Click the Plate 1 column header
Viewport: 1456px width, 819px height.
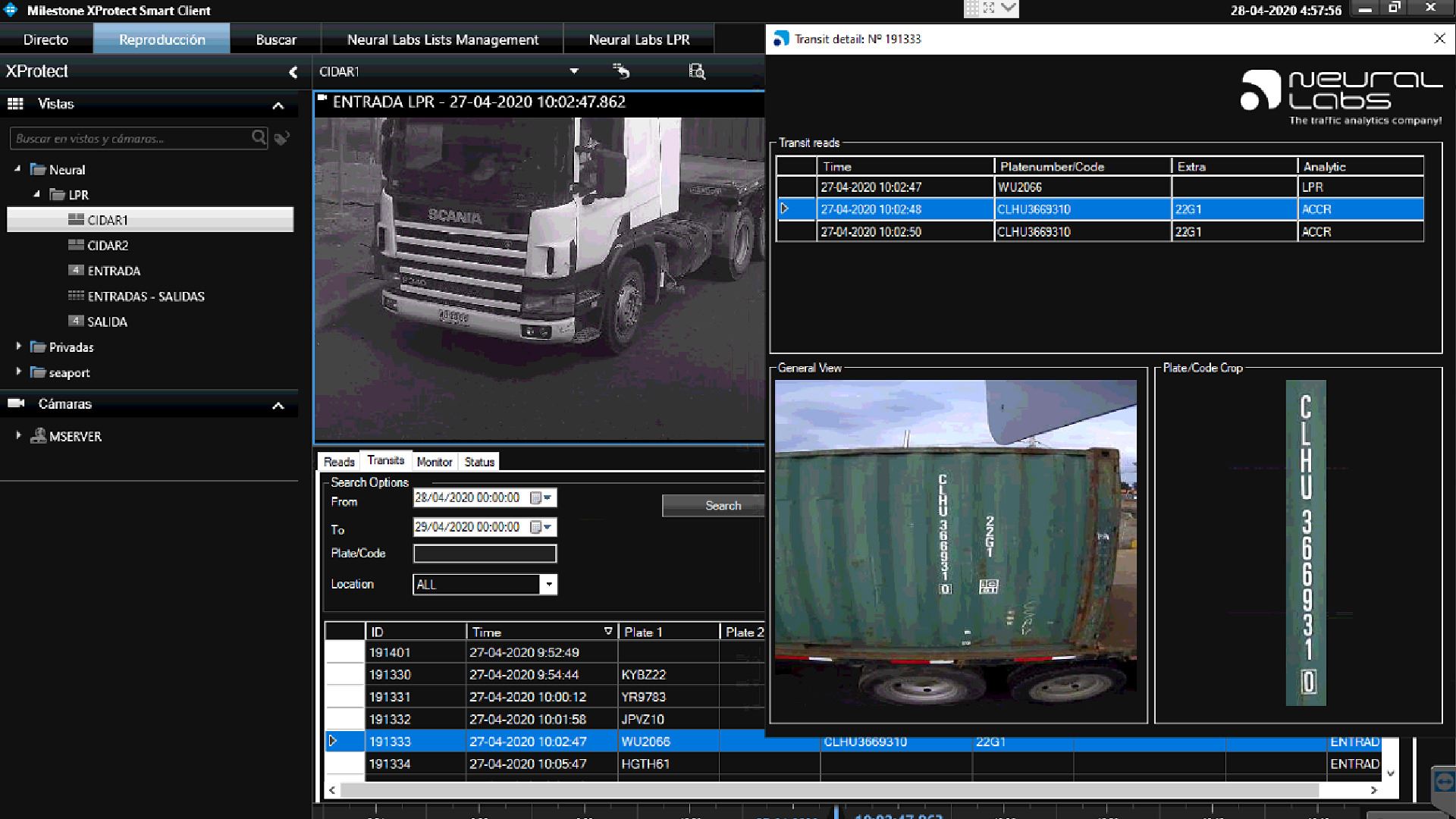tap(668, 632)
